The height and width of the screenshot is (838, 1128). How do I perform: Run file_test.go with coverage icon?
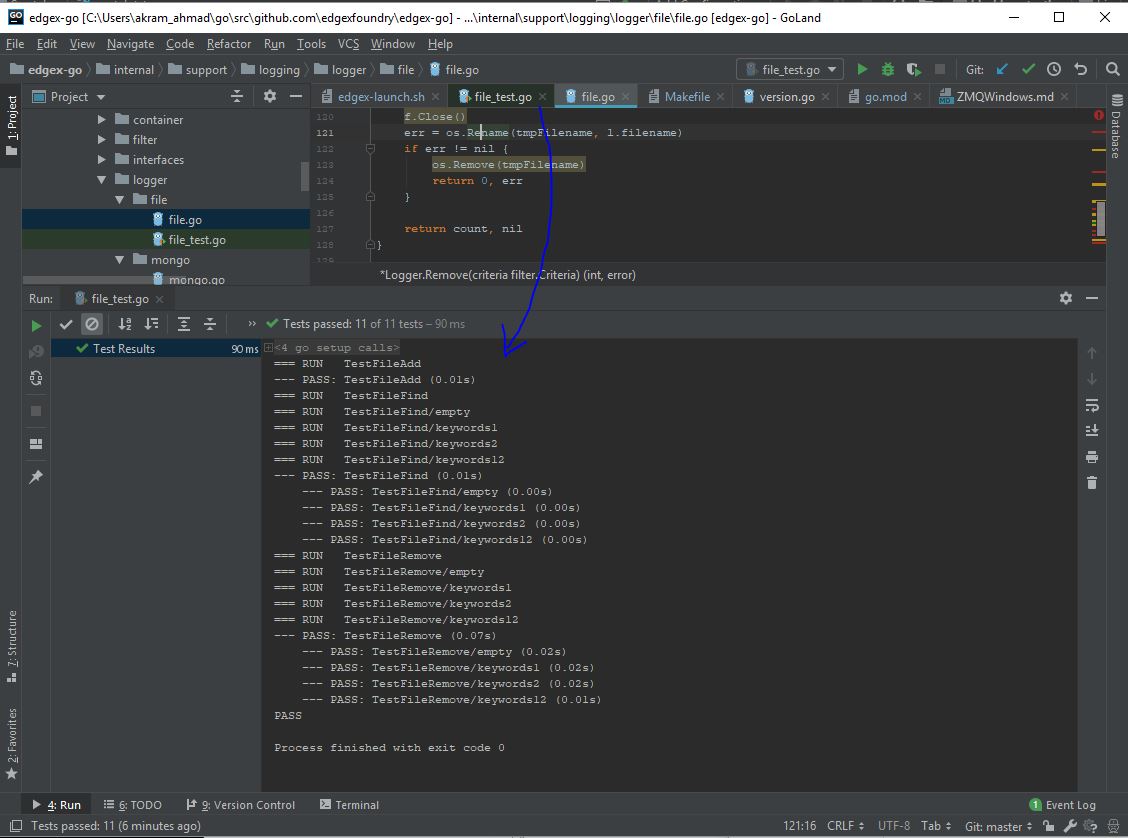[912, 68]
